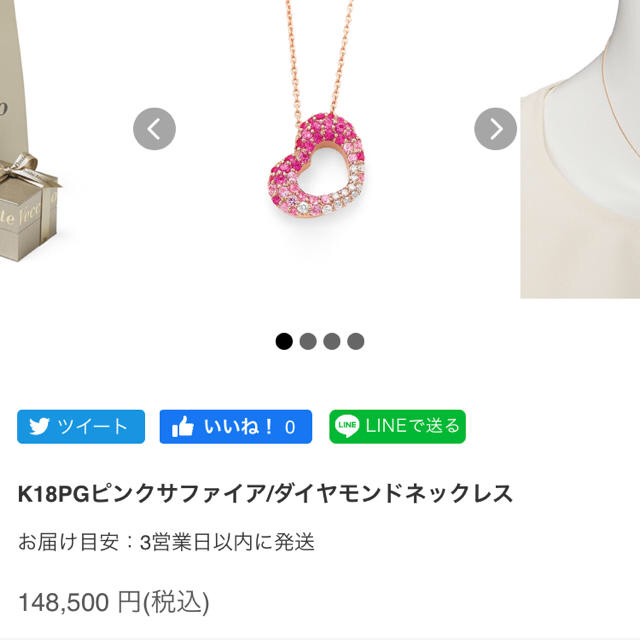Viewport: 640px width, 640px height.
Task: Select the third carousel dot
Action: [332, 341]
